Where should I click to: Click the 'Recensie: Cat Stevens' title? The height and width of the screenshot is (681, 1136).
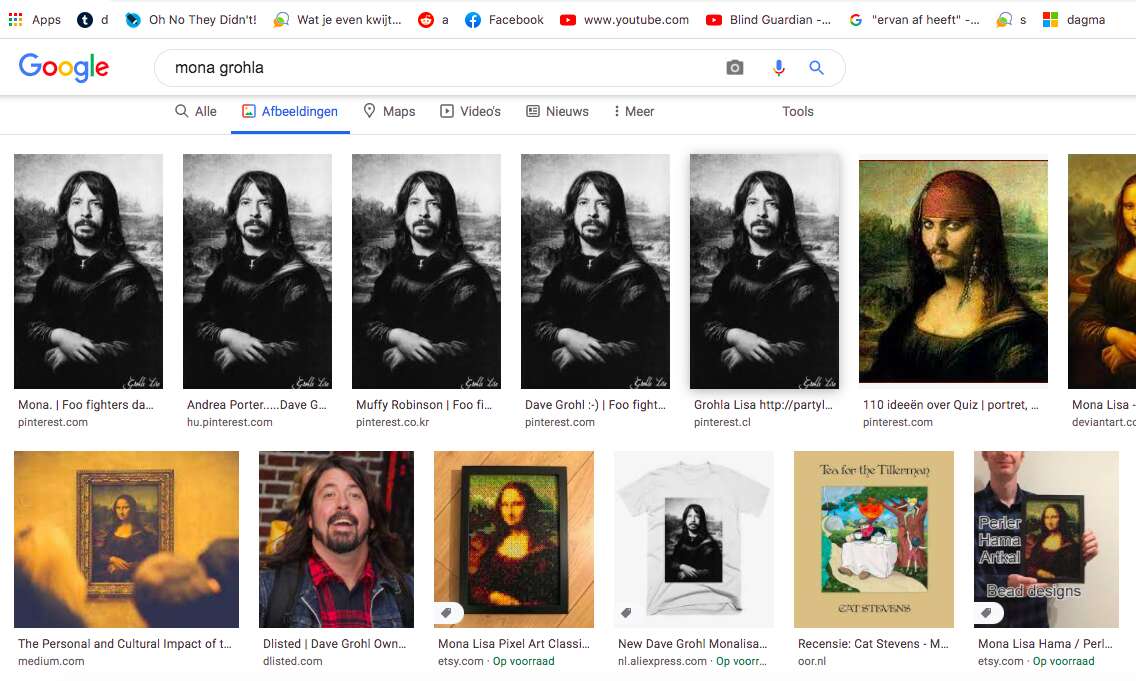point(873,643)
